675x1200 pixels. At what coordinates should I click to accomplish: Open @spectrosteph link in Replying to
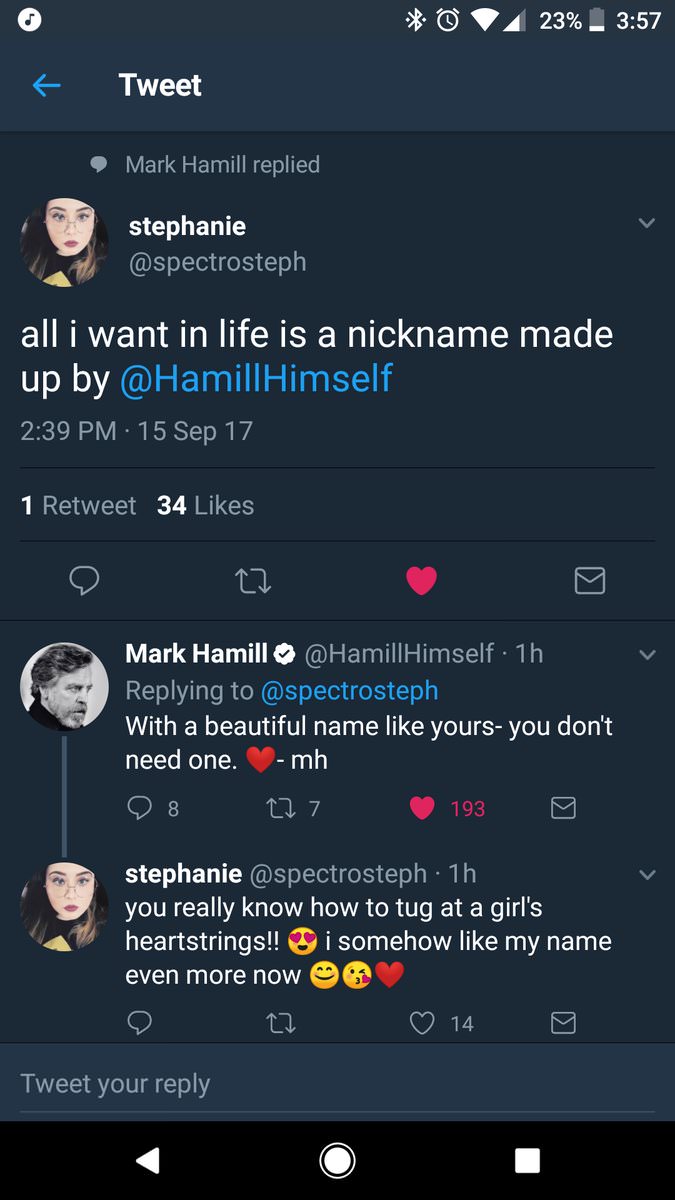[x=349, y=690]
